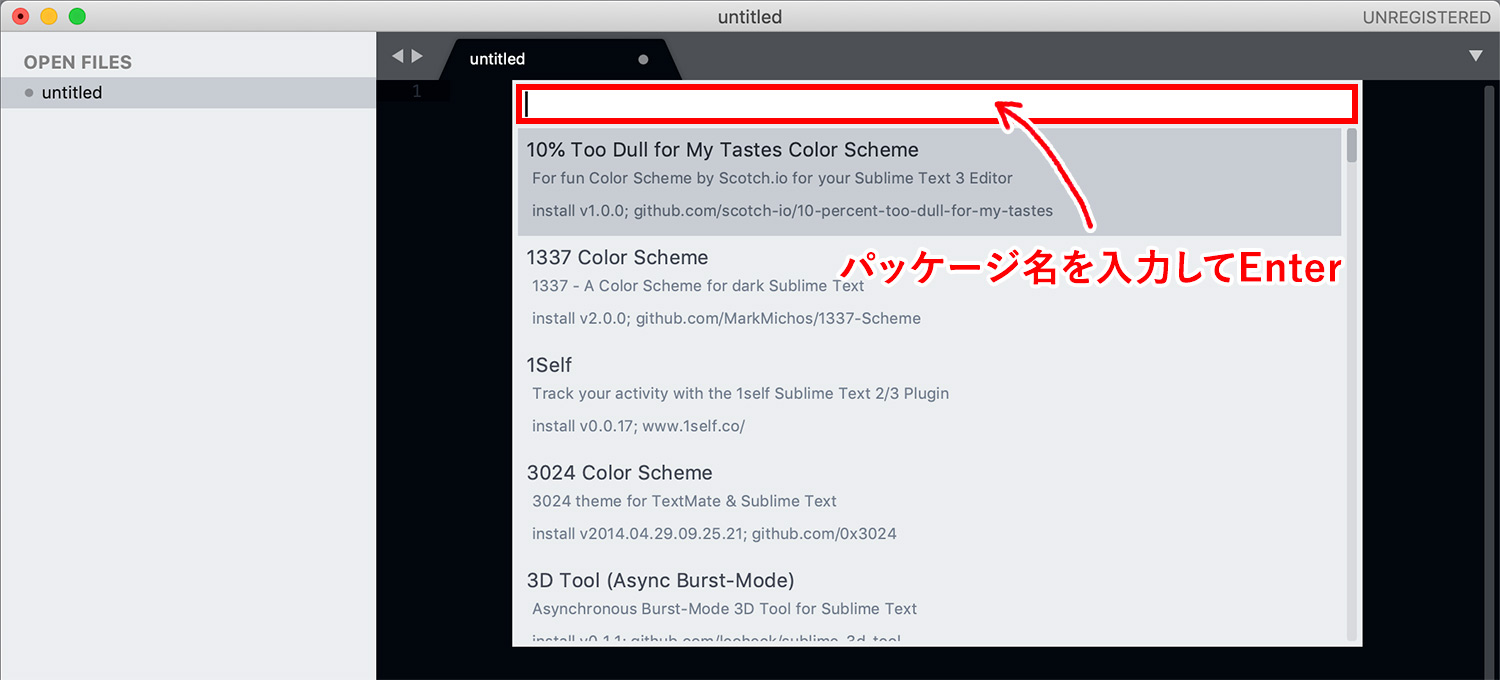
Task: Select the 1337 Color Scheme package
Action: pyautogui.click(x=929, y=289)
